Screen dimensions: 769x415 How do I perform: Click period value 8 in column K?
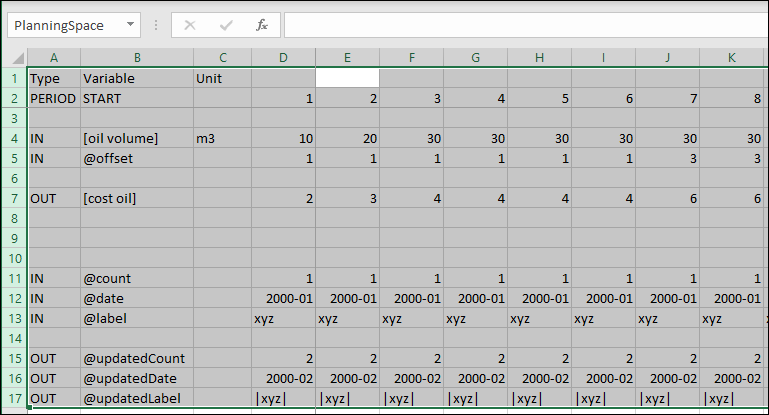(x=731, y=99)
